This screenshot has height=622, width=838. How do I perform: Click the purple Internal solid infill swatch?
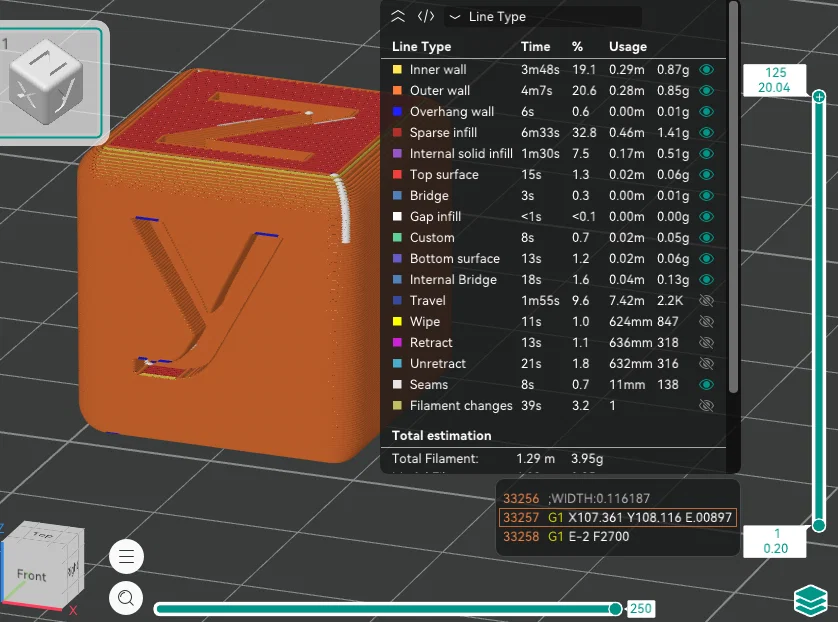[x=397, y=153]
